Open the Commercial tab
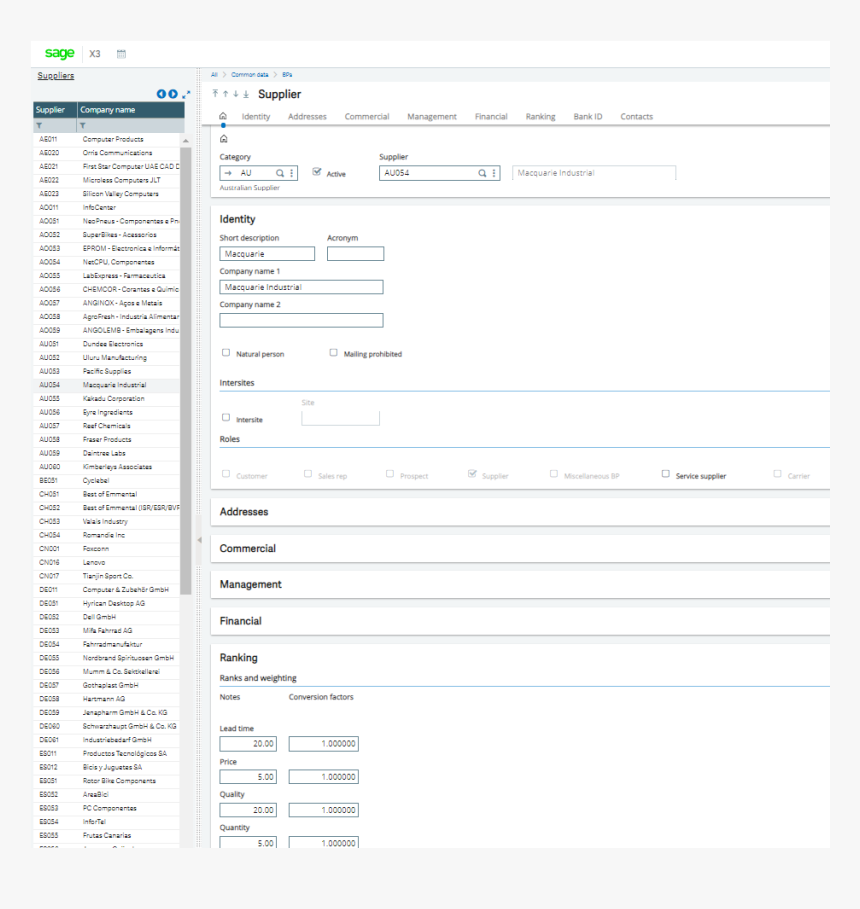Image resolution: width=860 pixels, height=909 pixels. (x=367, y=117)
